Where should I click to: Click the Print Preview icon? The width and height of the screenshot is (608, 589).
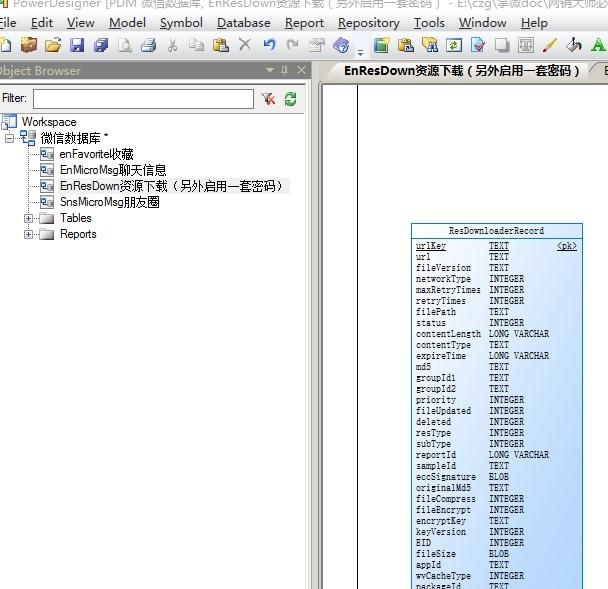coord(125,45)
